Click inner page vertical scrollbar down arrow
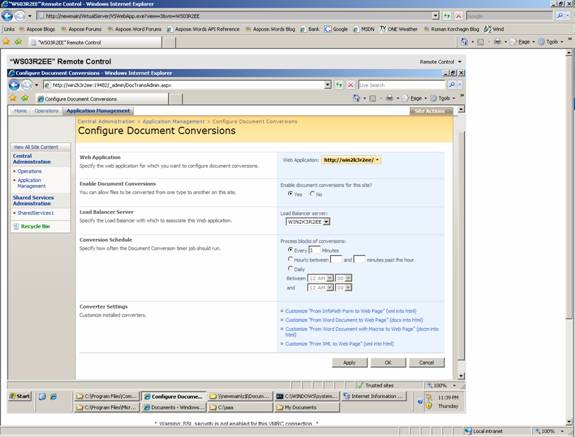The height and width of the screenshot is (437, 575). tap(461, 376)
